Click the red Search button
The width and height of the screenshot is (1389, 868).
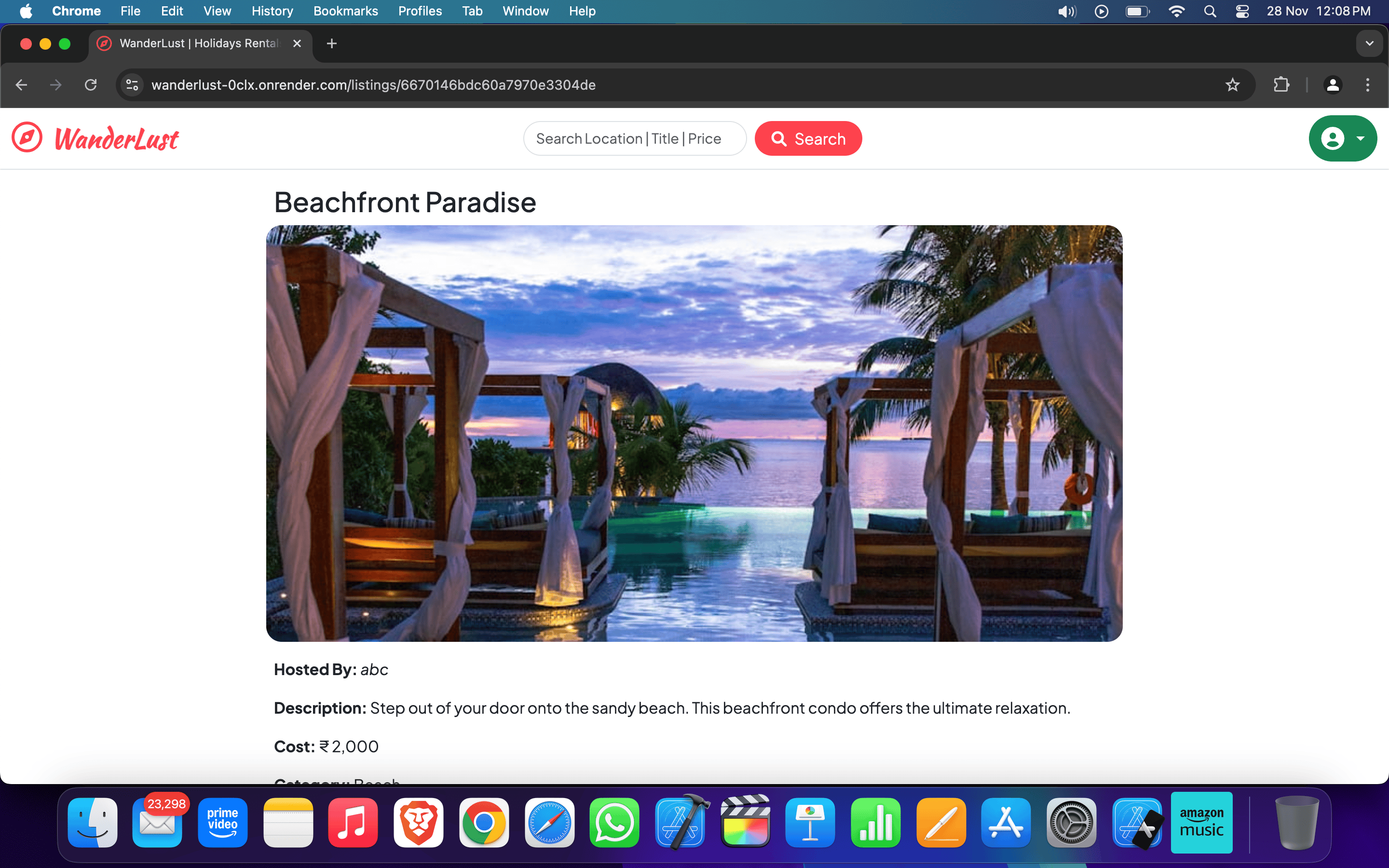807,138
